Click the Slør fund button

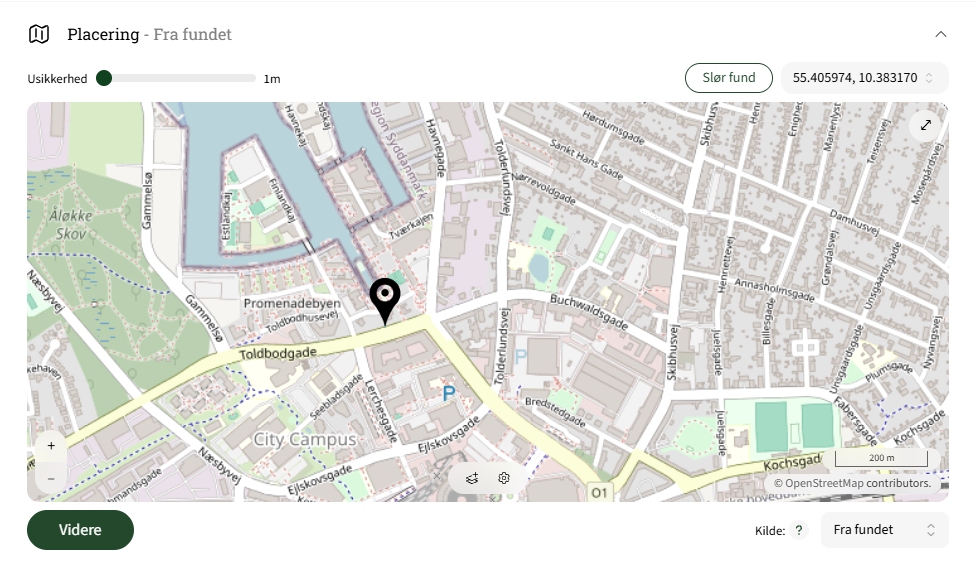[x=729, y=78]
